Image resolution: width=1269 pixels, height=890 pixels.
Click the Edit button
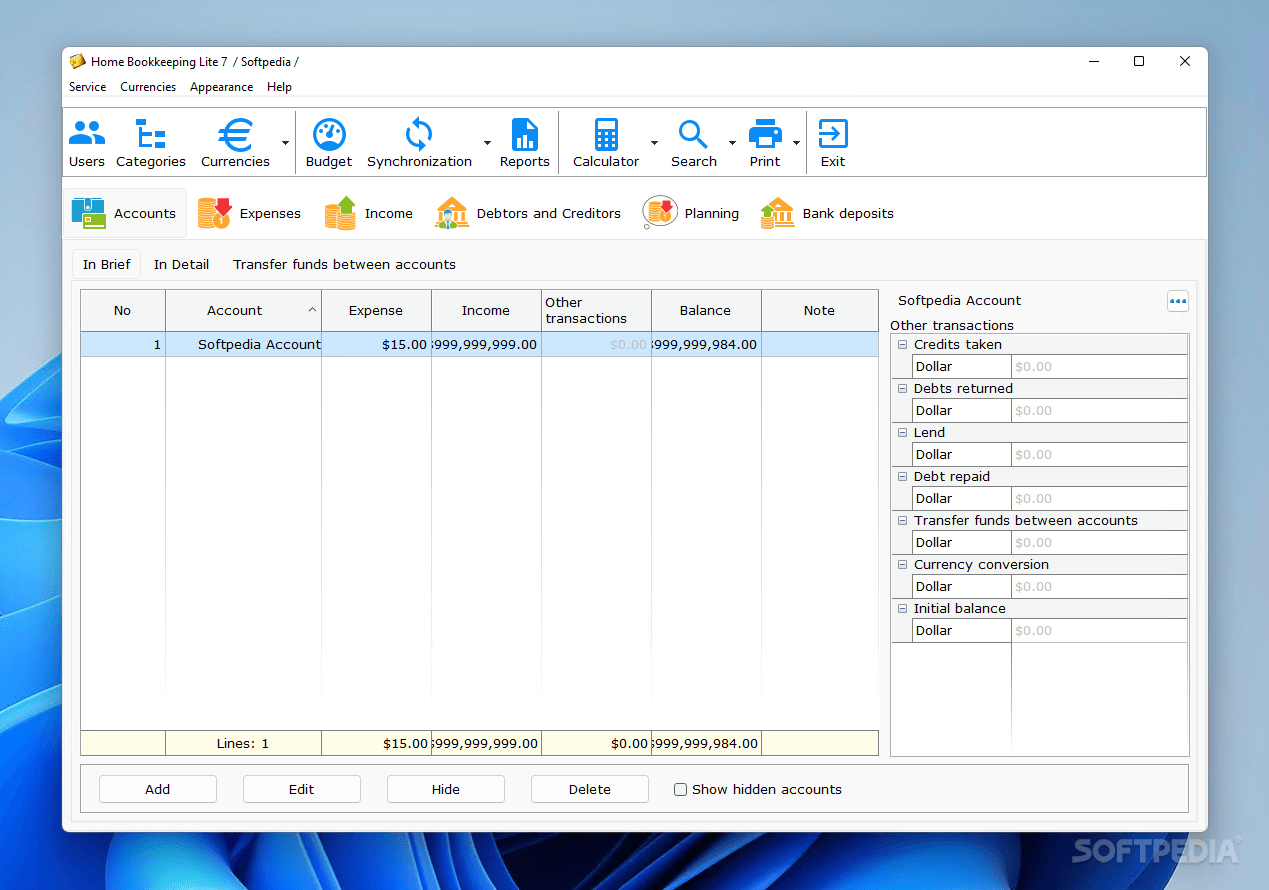(302, 789)
